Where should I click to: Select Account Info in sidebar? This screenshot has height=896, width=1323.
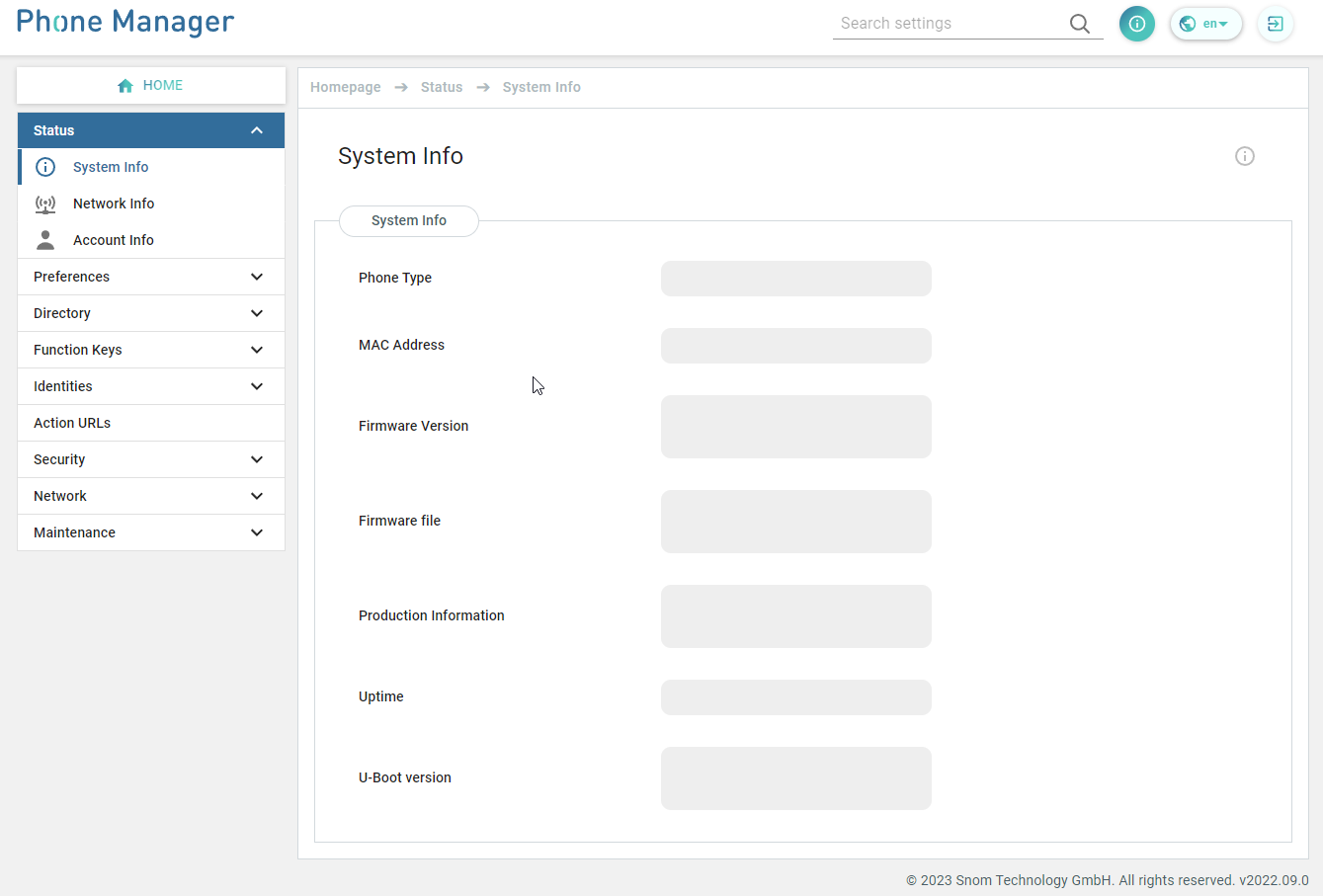tap(151, 240)
